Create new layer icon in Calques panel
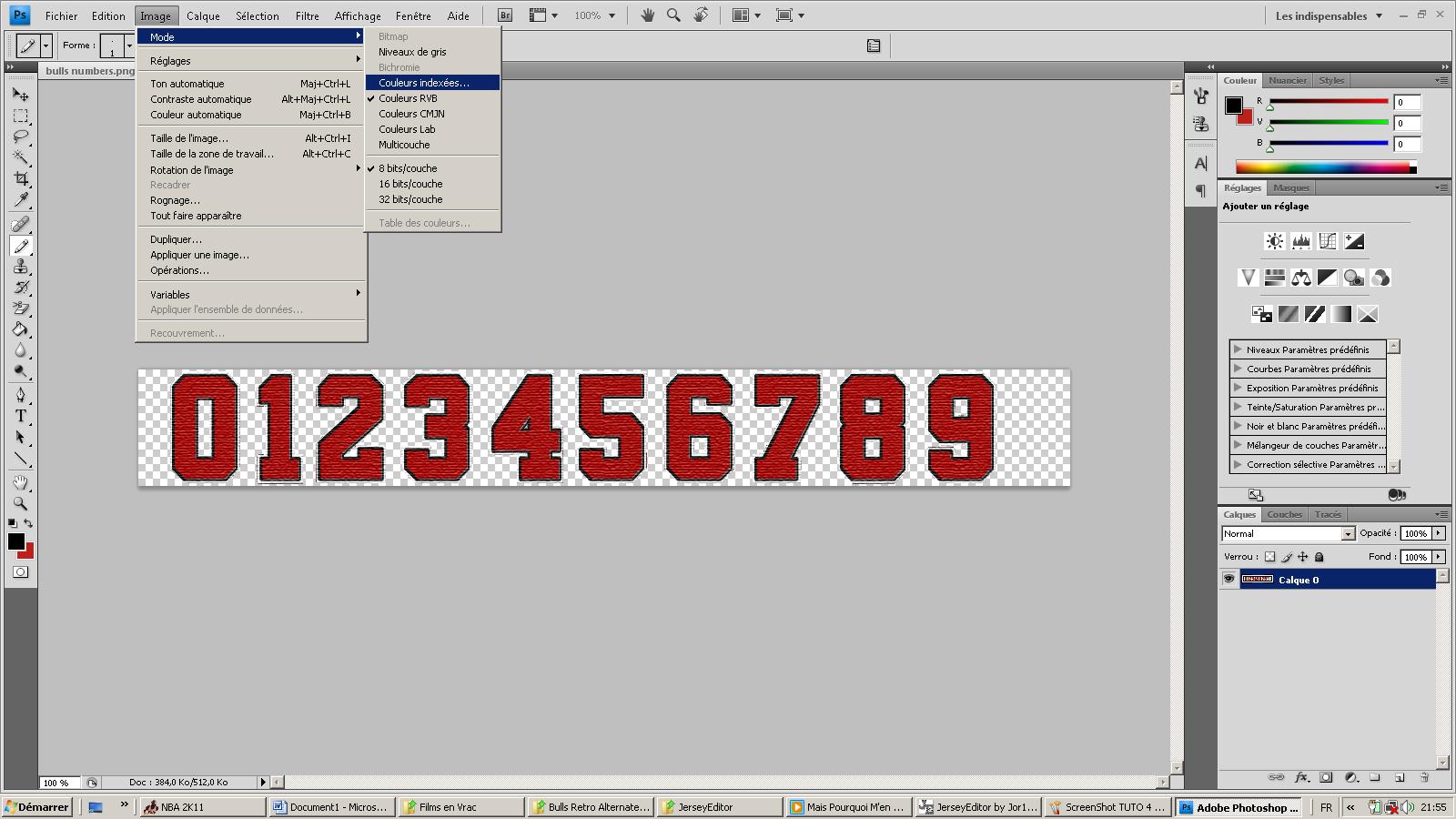Screen dimensions: 1456x819 tap(1400, 777)
